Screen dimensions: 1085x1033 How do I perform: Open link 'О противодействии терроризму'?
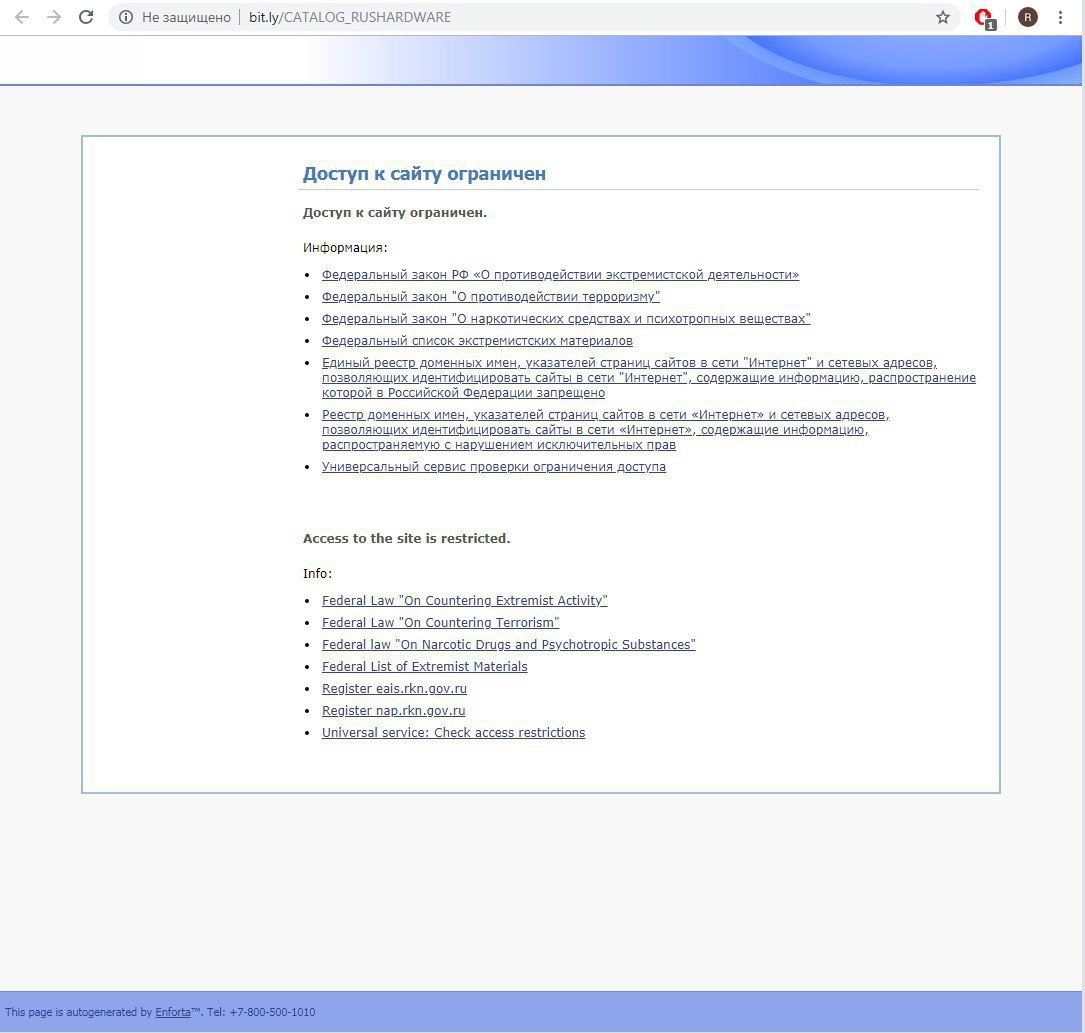tap(491, 297)
